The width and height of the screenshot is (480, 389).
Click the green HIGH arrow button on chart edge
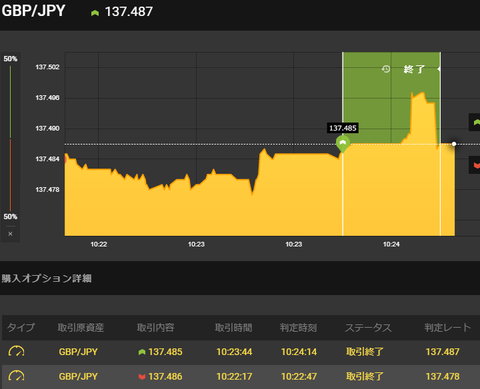pos(475,122)
